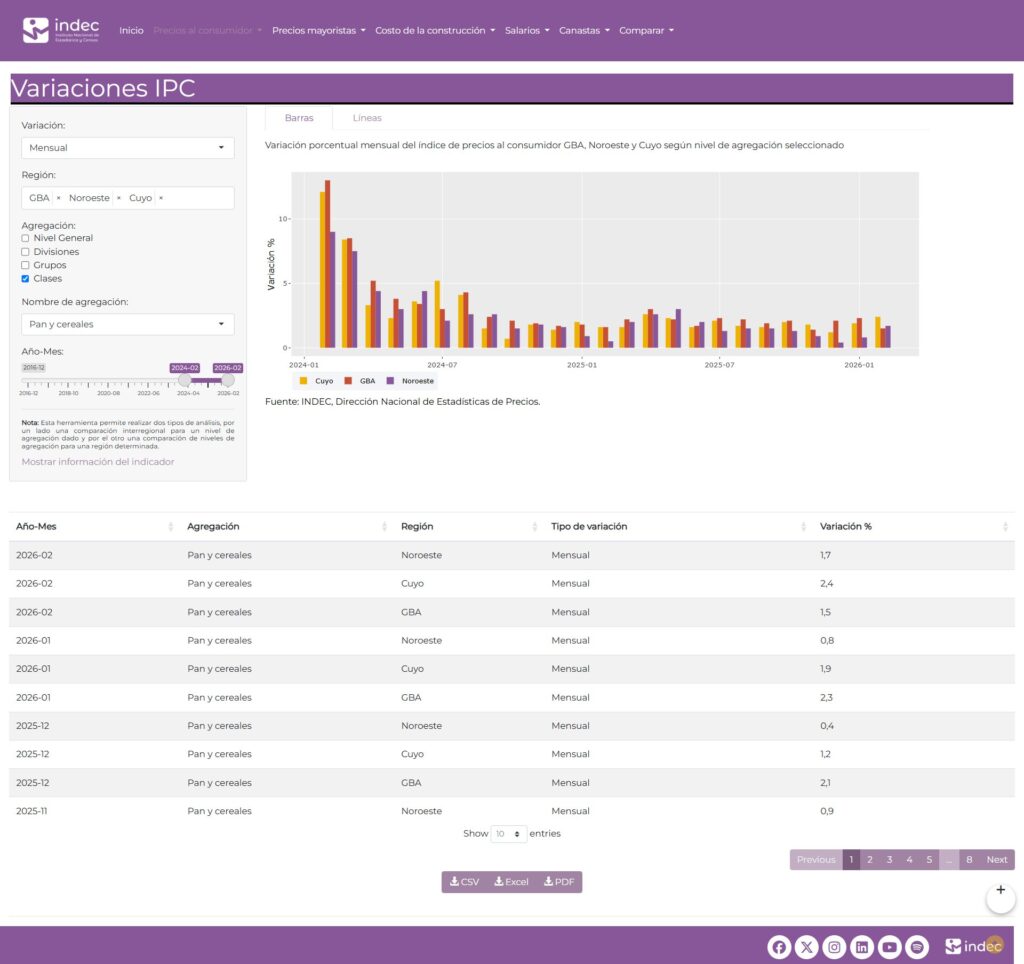This screenshot has width=1024, height=964.
Task: Visit LinkedIn via footer icon
Action: 862,947
